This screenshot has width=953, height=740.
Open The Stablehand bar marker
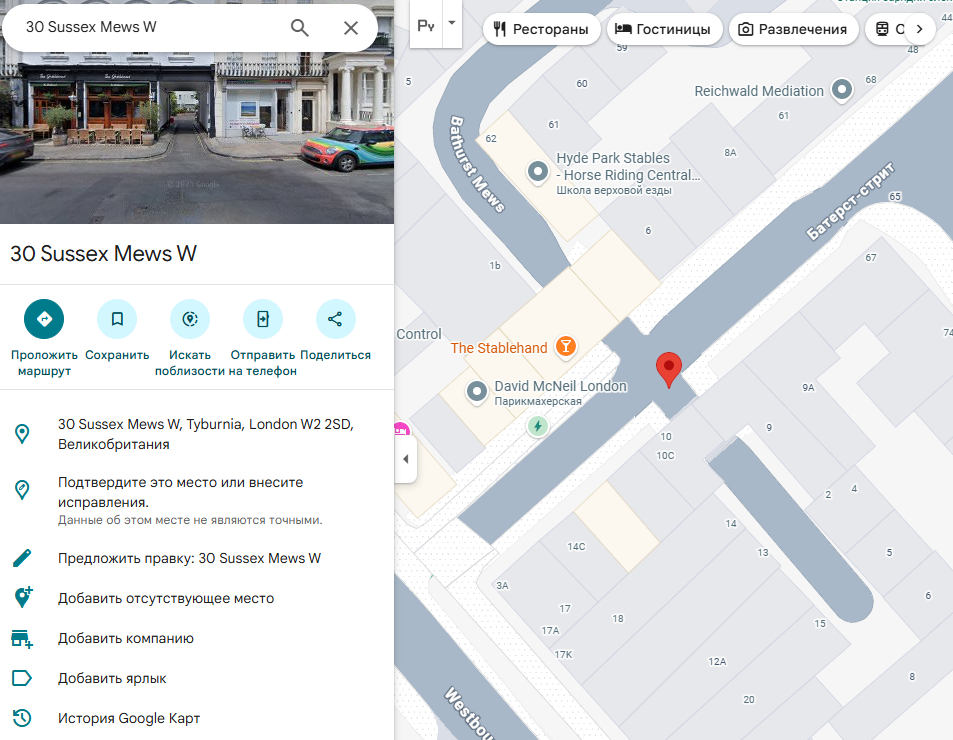pos(566,348)
